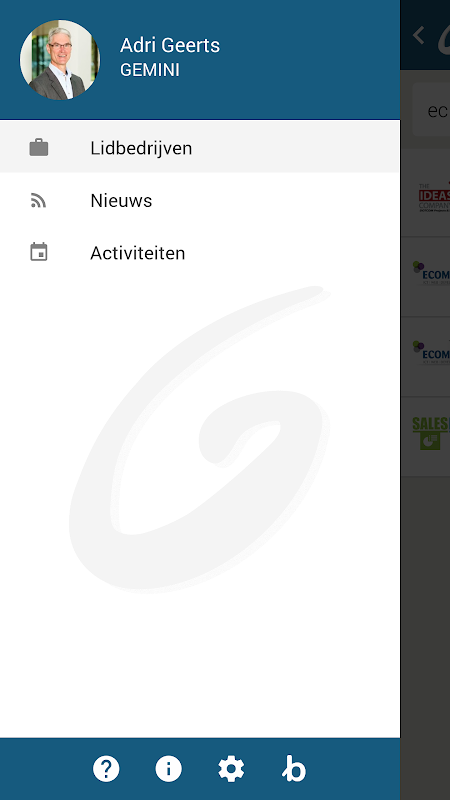Open the Activiteiten menu item

[x=200, y=253]
